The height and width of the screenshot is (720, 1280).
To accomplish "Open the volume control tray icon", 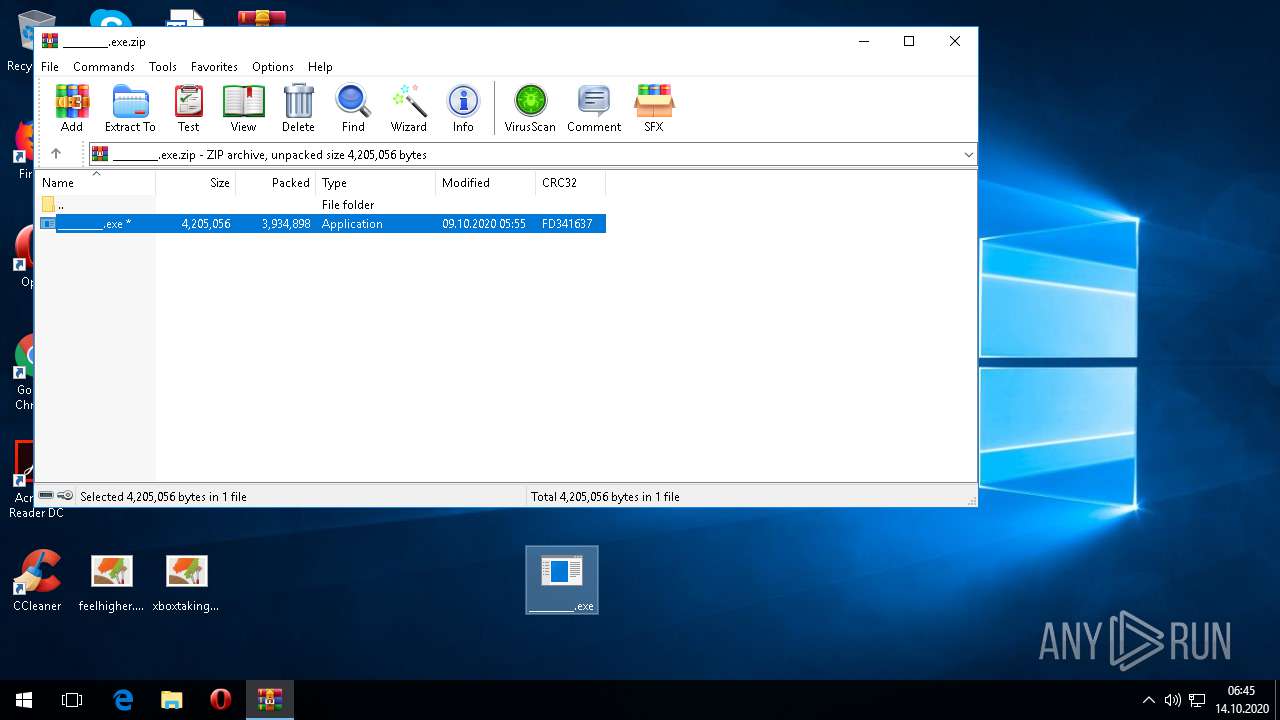I will pos(1172,700).
